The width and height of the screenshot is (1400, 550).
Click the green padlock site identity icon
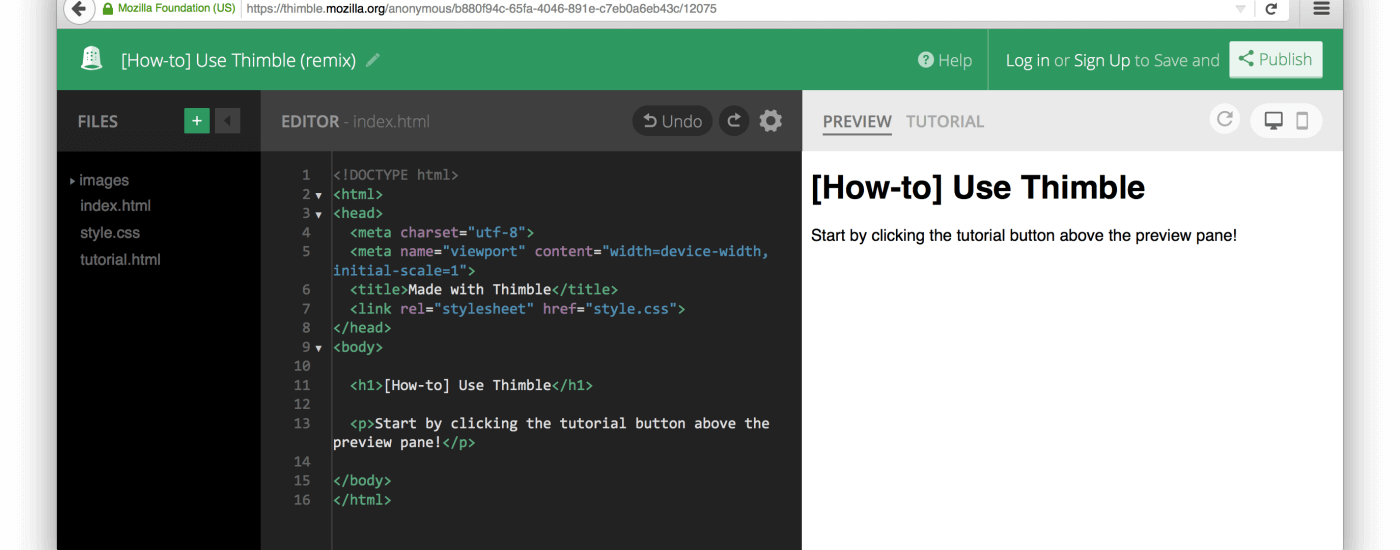click(x=107, y=9)
